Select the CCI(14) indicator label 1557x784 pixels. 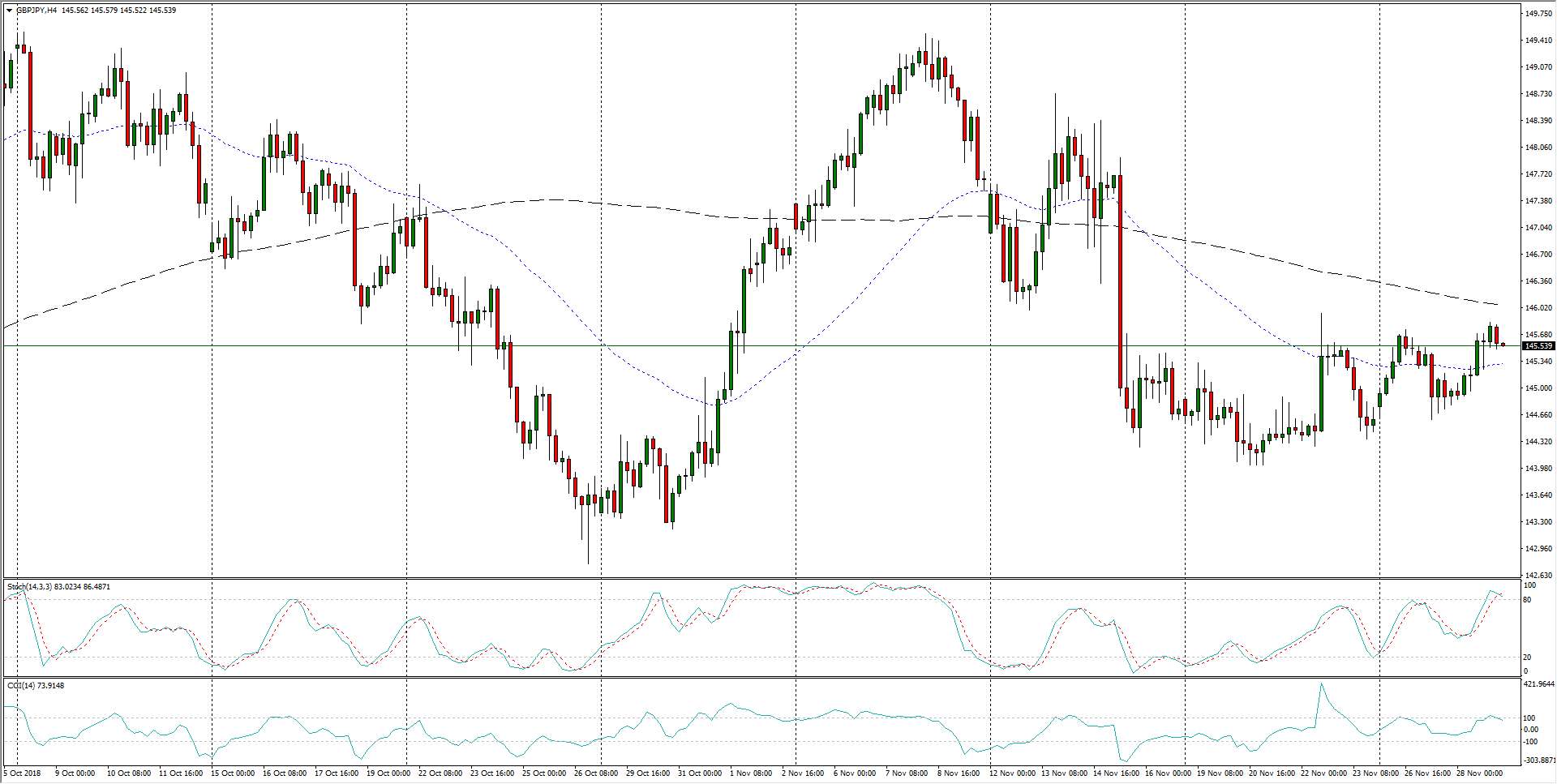(21, 685)
